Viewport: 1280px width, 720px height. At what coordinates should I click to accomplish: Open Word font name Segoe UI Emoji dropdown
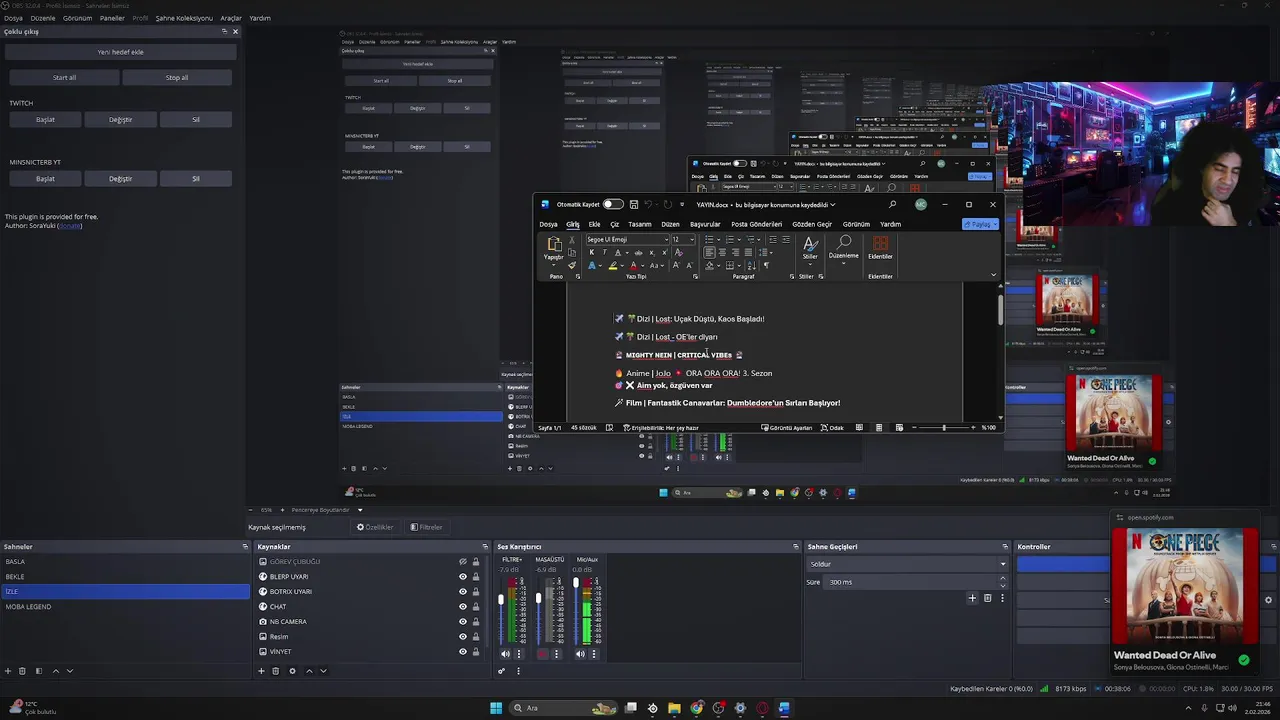(666, 240)
